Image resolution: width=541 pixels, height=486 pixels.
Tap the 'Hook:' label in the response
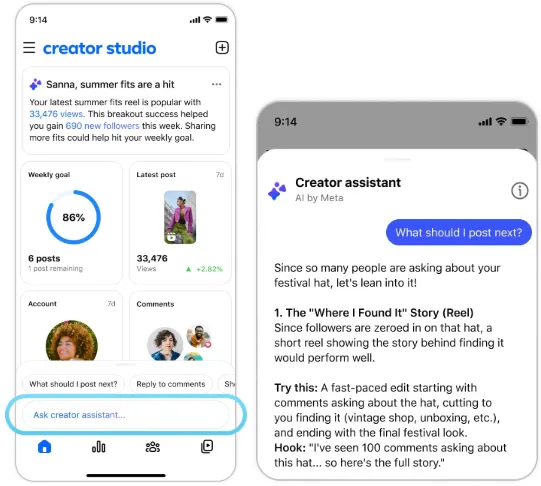tap(290, 448)
